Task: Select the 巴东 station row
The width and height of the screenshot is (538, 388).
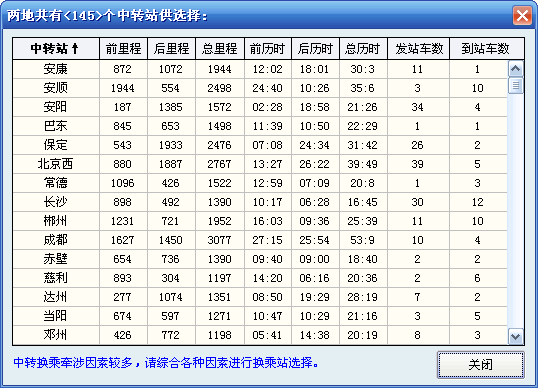Action: pos(260,126)
